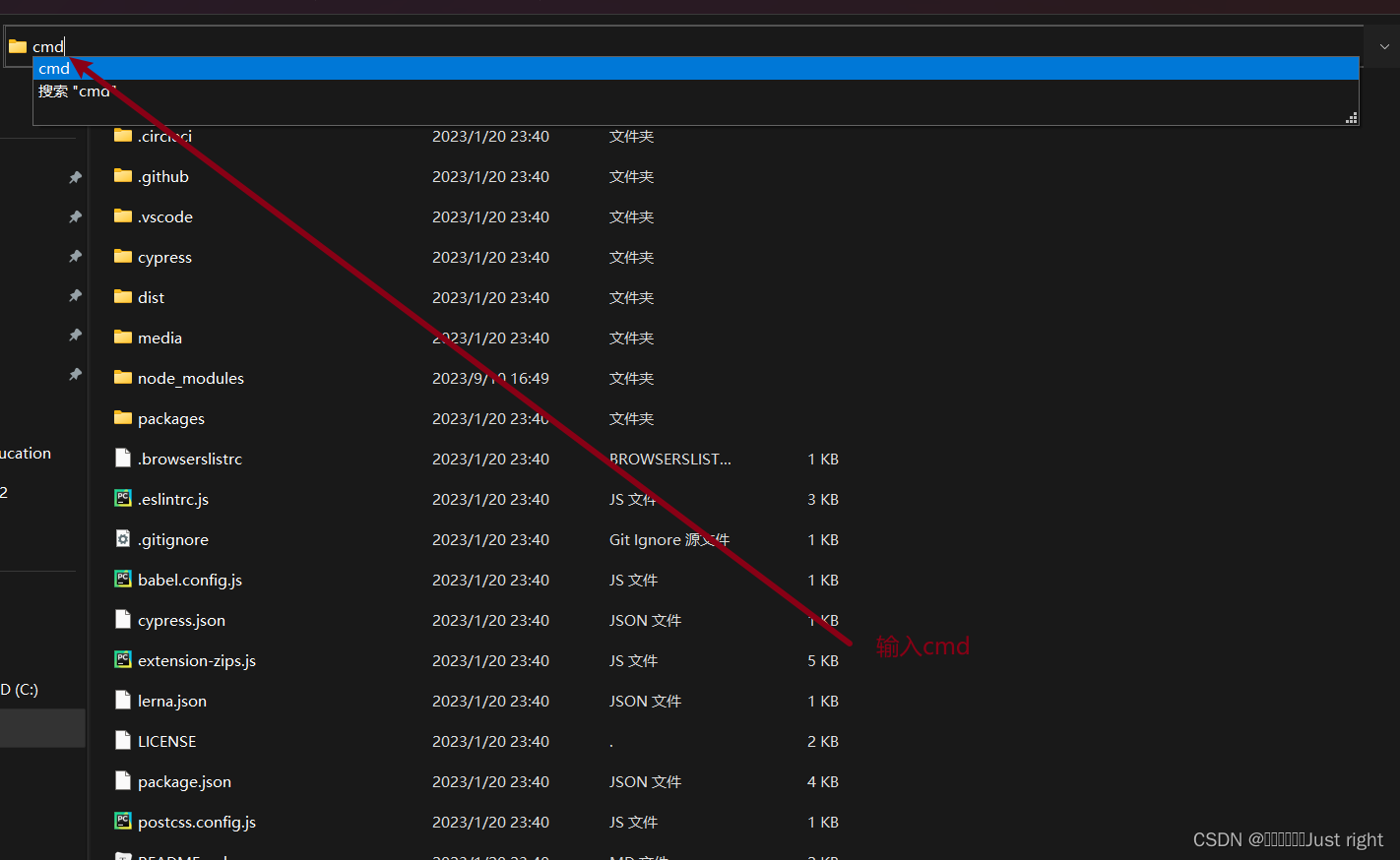Select the babel.config.js file name
The height and width of the screenshot is (860, 1400).
point(190,581)
